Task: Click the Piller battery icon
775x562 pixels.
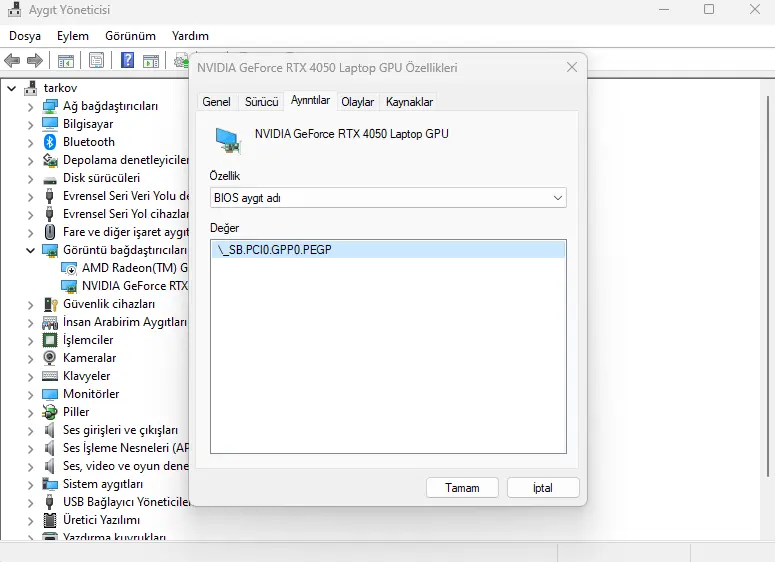Action: [50, 412]
